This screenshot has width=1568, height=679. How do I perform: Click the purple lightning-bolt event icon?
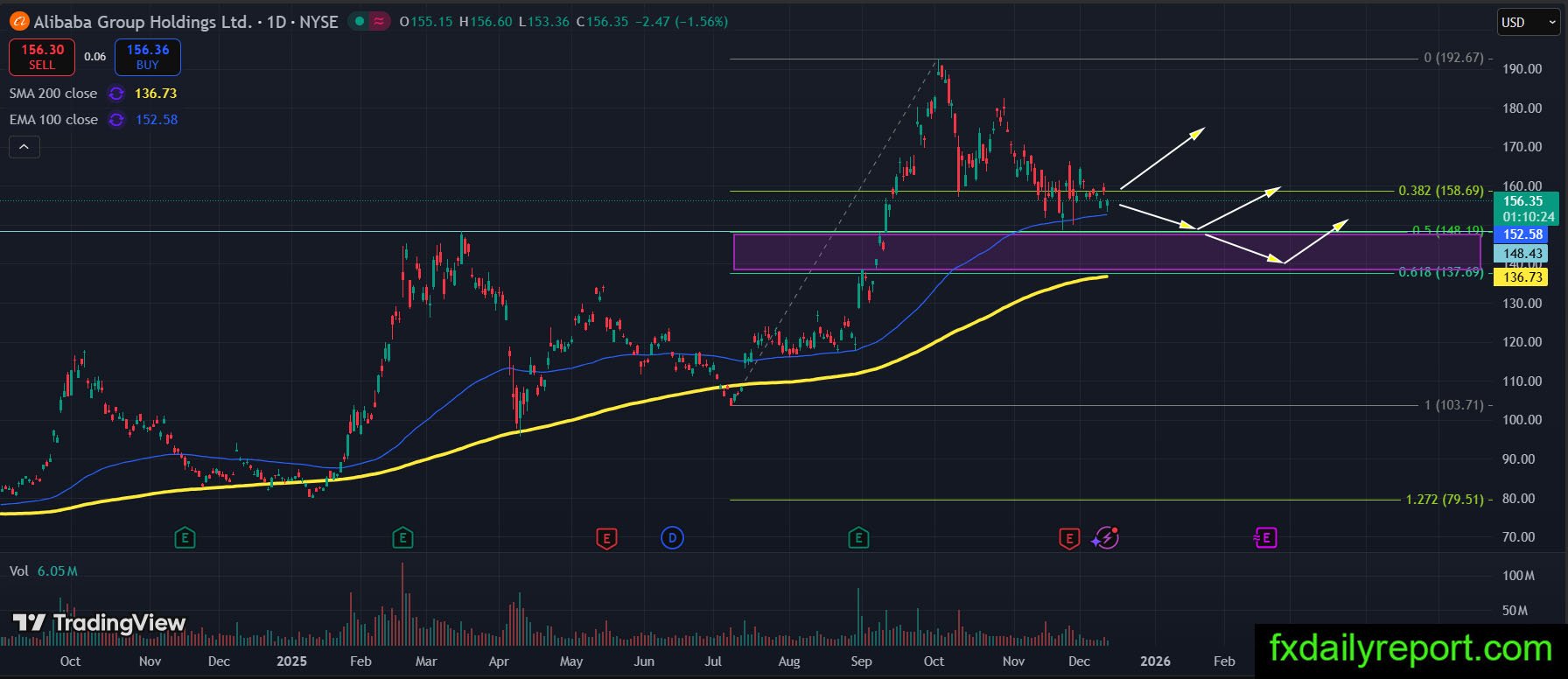click(1106, 537)
